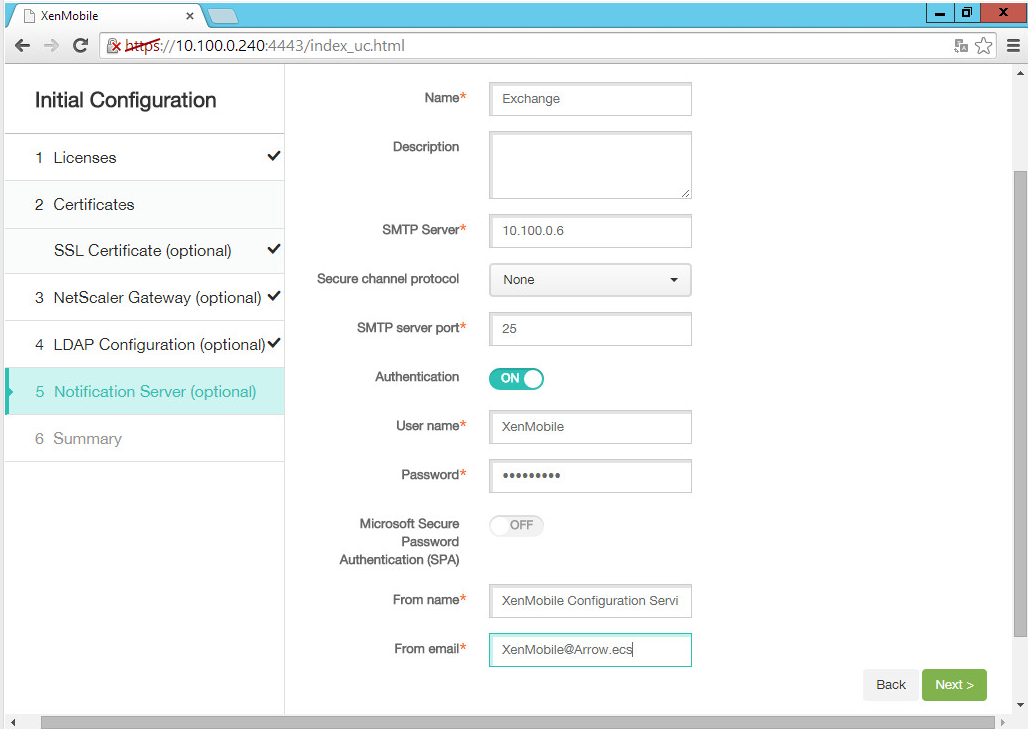The height and width of the screenshot is (729, 1028).
Task: Select step 1 Licenses
Action: [x=144, y=157]
